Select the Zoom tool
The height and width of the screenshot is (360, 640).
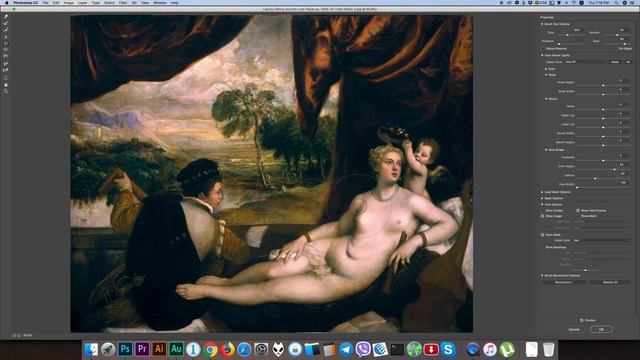[x=6, y=91]
